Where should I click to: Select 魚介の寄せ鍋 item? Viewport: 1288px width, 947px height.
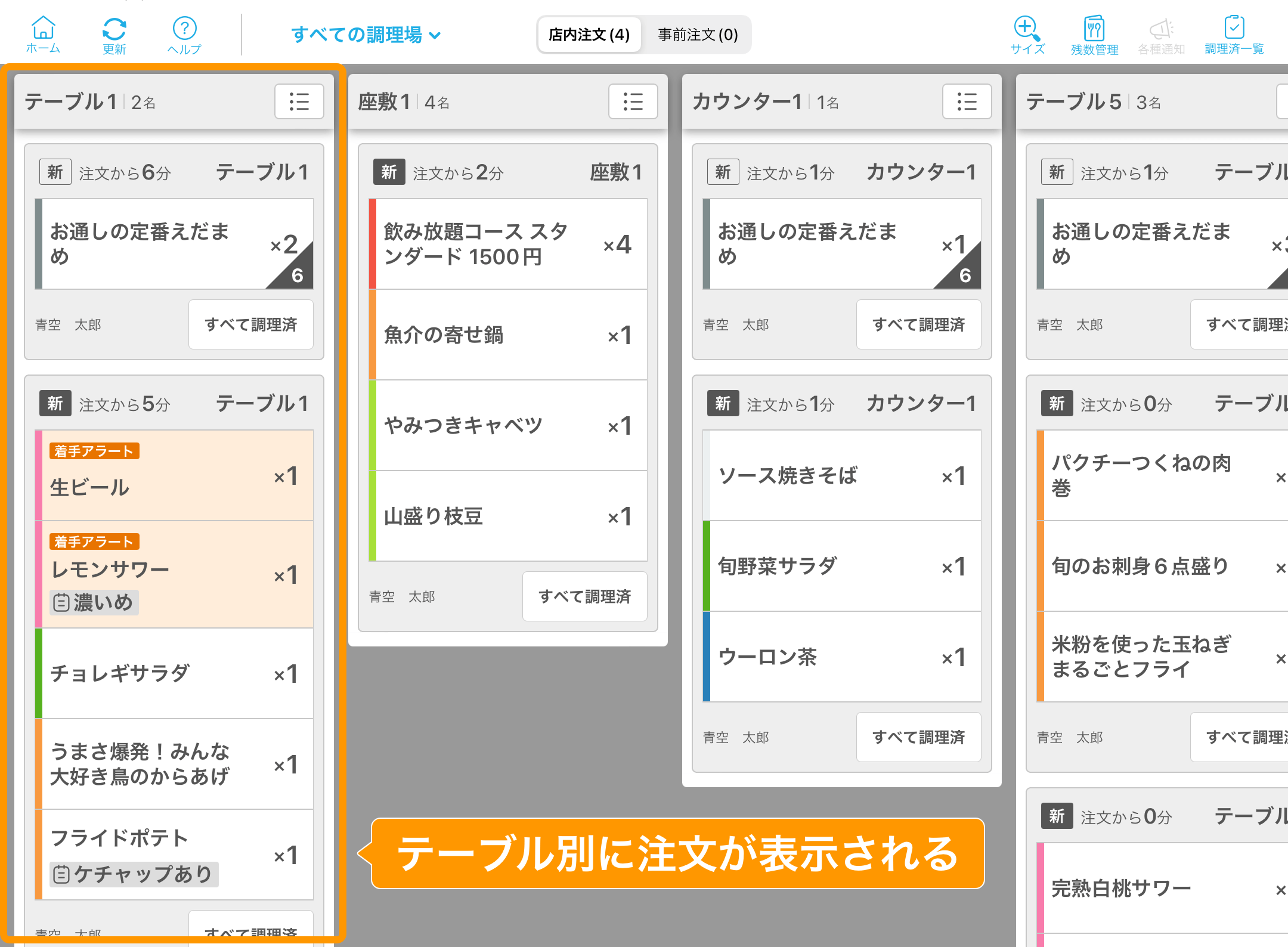(508, 335)
